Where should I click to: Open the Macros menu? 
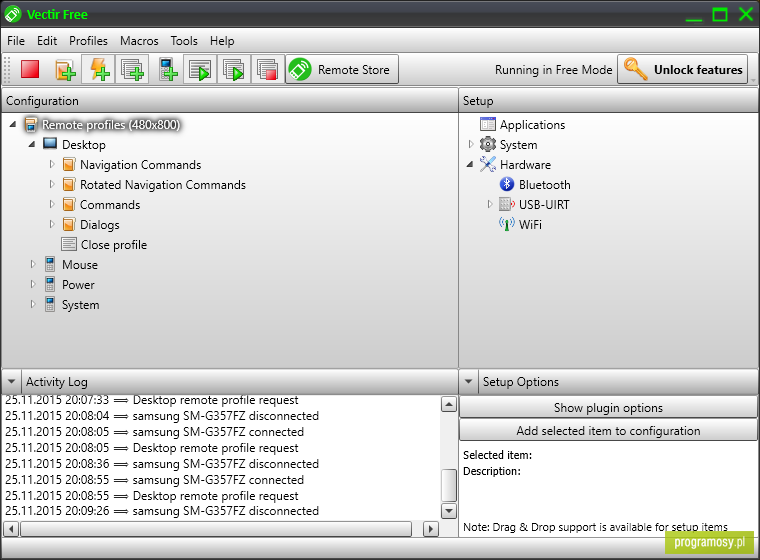(139, 41)
